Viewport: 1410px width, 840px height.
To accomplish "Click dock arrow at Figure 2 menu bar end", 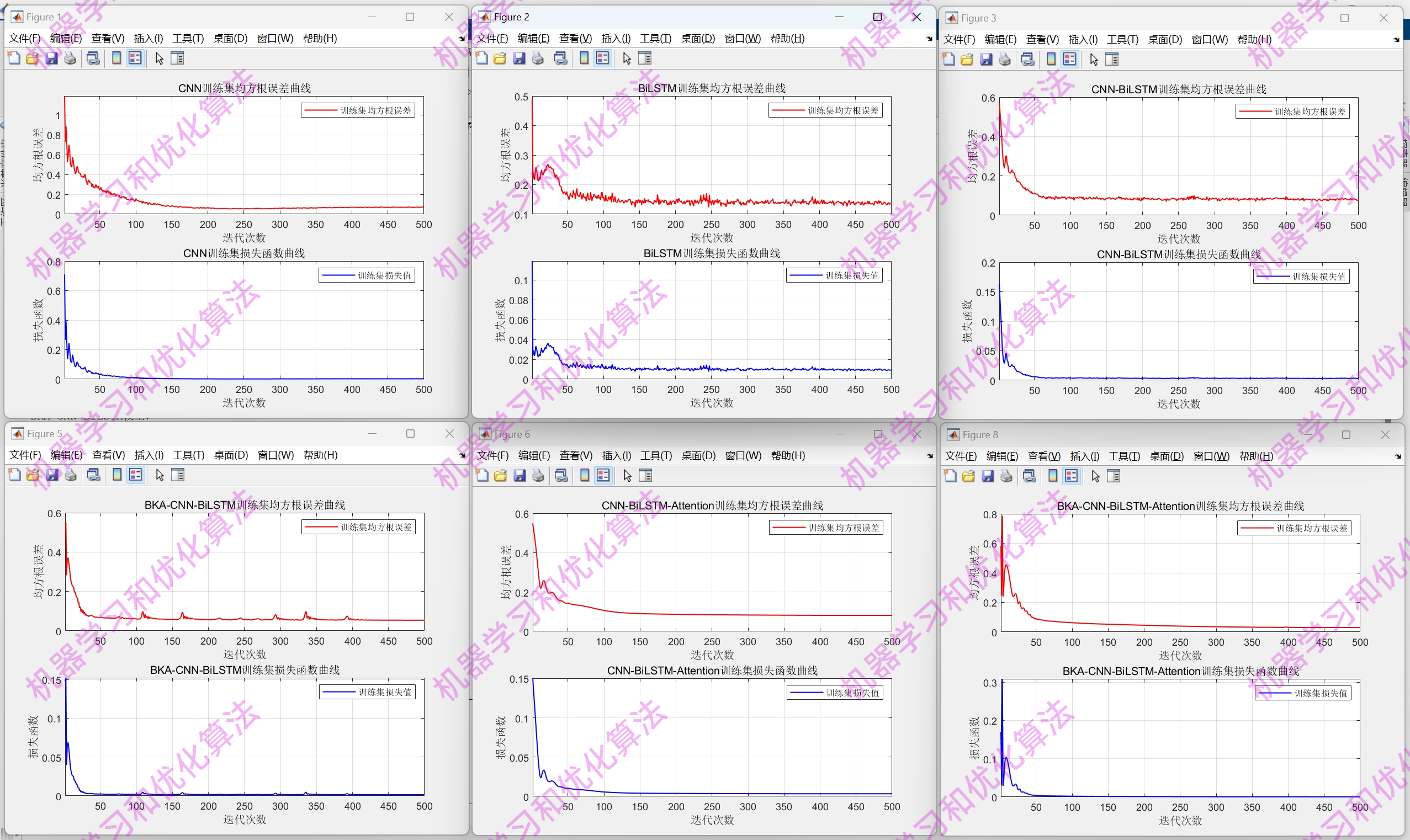I will tap(929, 39).
